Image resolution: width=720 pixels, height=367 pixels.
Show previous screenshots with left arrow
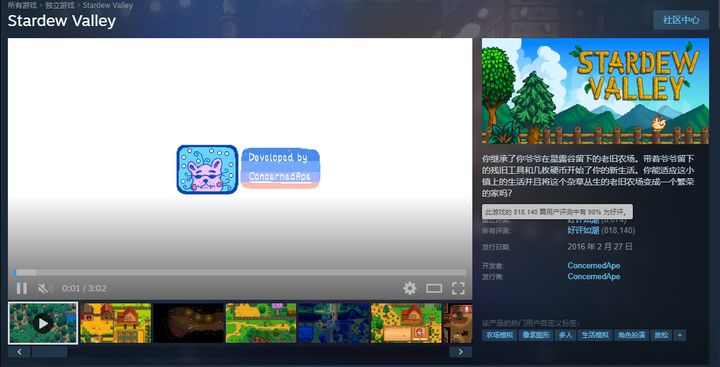tap(19, 352)
